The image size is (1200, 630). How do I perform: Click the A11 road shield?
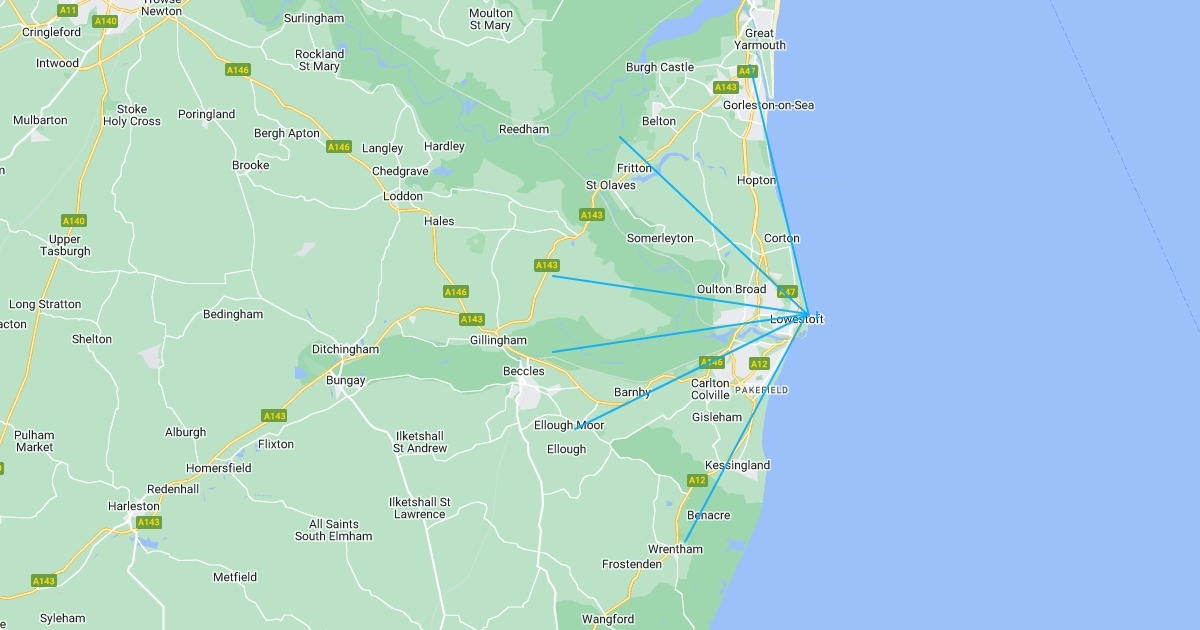67,10
